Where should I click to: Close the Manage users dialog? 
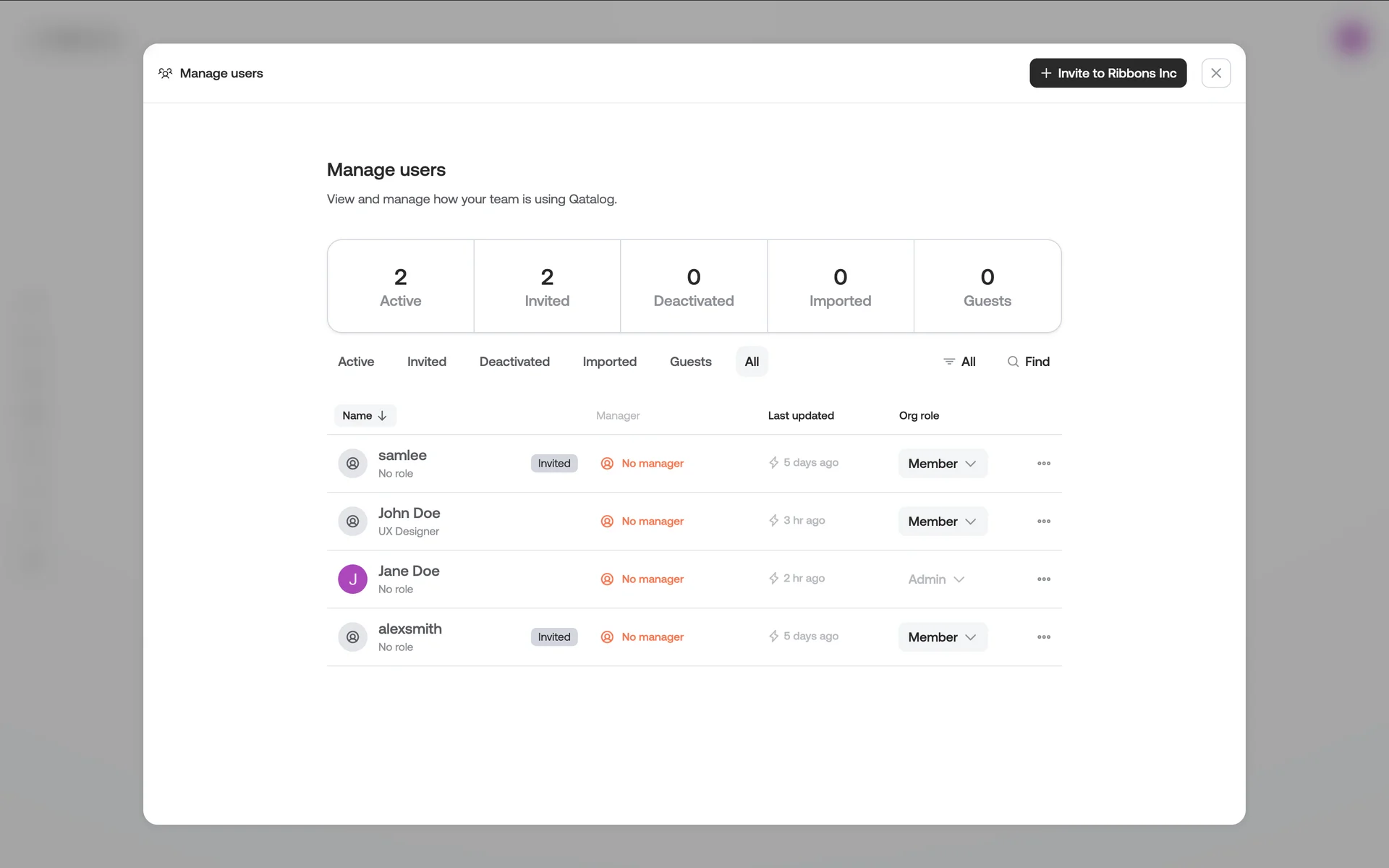(1215, 73)
